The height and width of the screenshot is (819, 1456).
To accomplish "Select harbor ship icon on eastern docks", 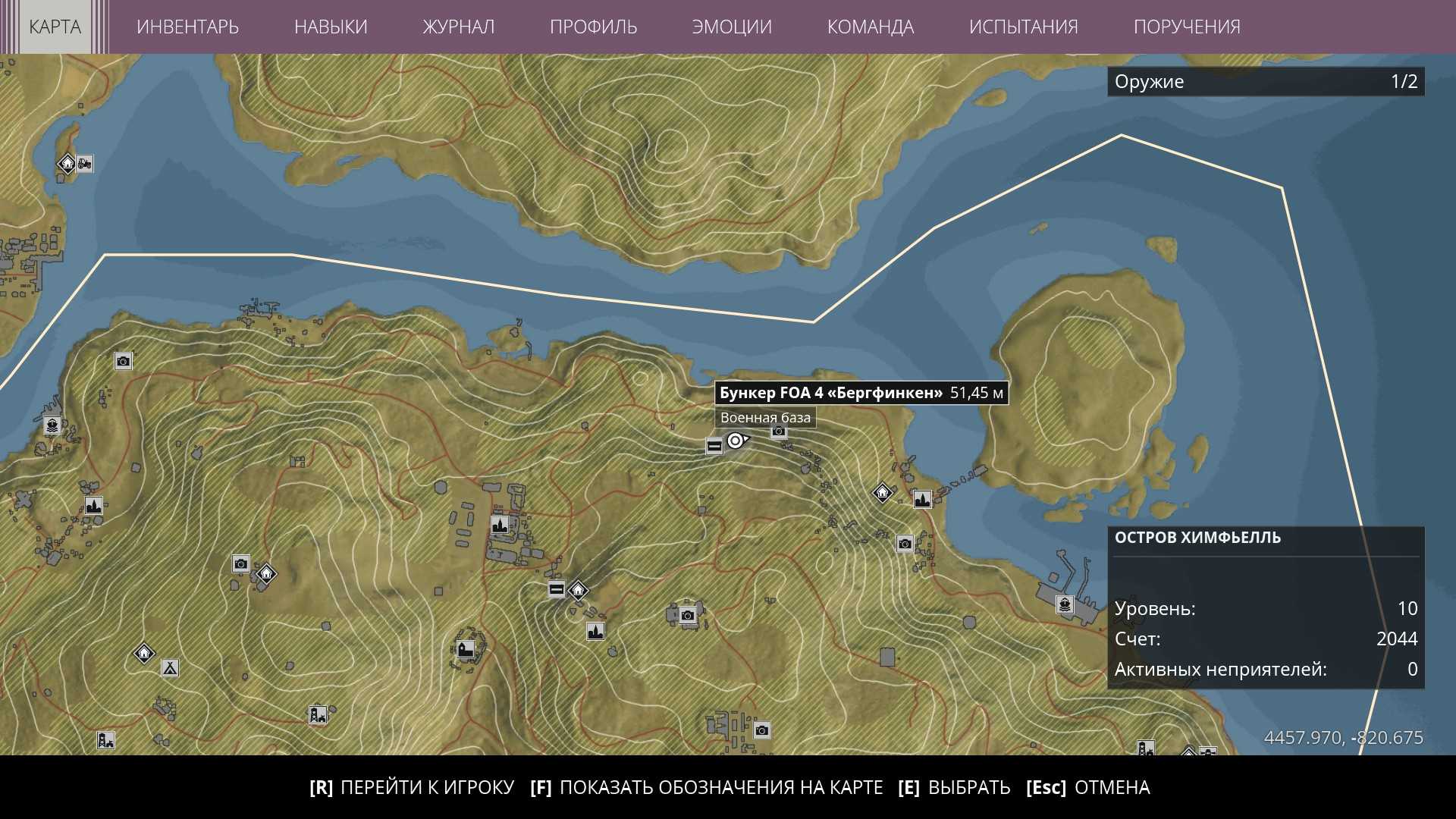I will [1065, 604].
